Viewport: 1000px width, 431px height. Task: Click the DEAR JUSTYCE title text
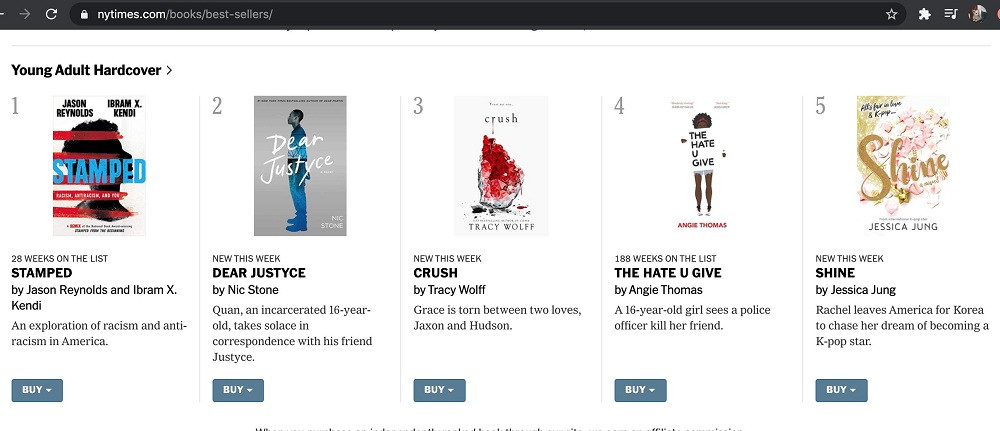tap(259, 273)
